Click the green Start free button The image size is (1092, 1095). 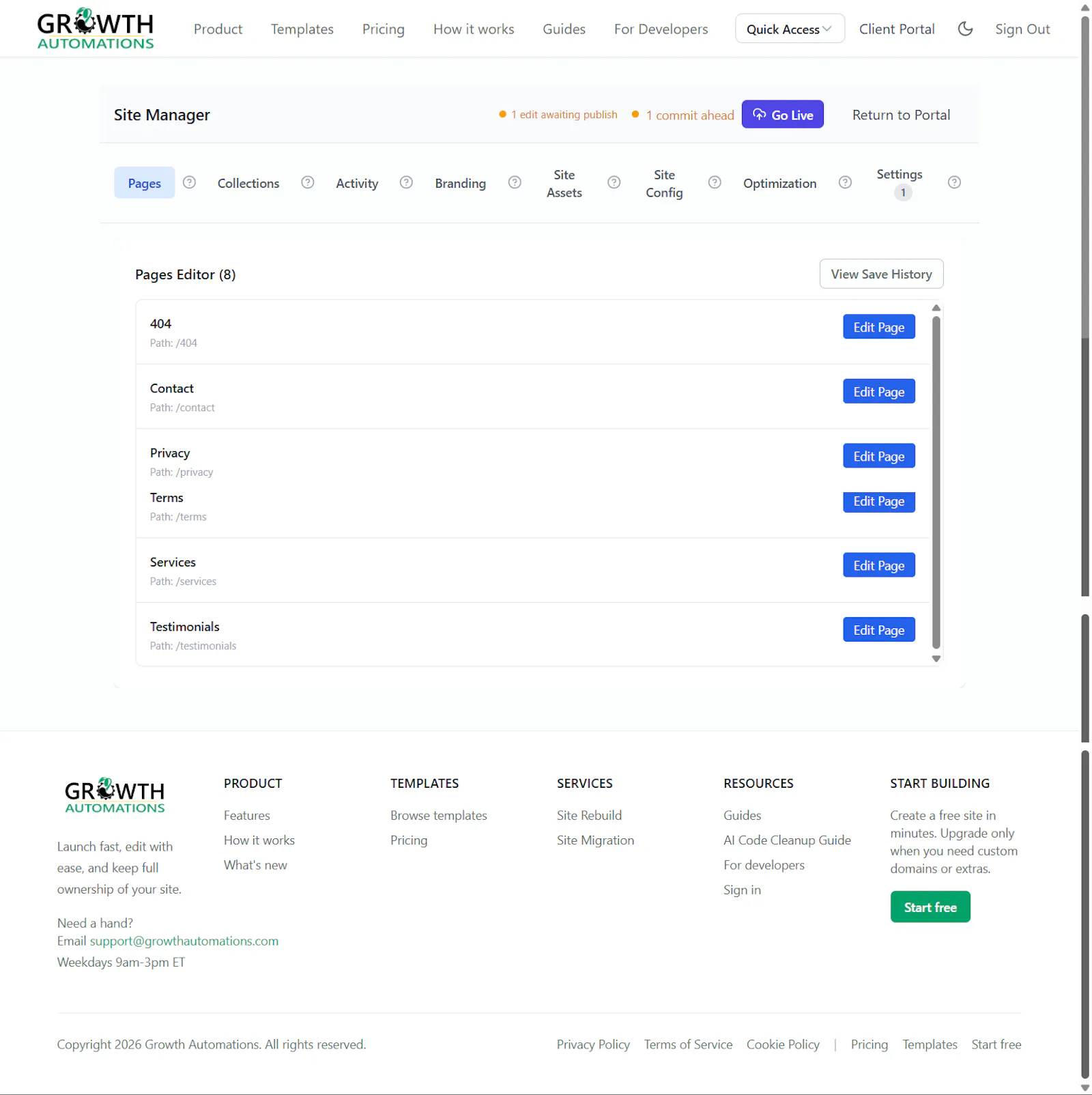click(x=930, y=907)
